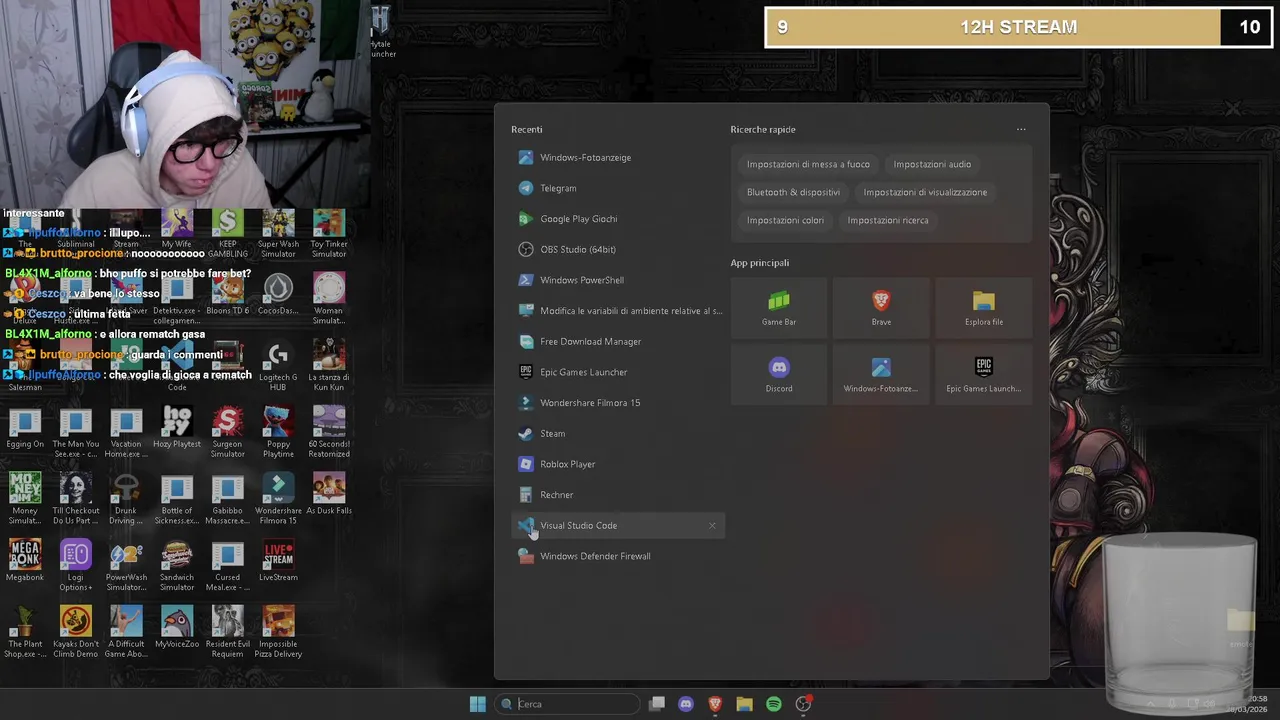Select Surgeon Simulator desktop icon

[227, 432]
